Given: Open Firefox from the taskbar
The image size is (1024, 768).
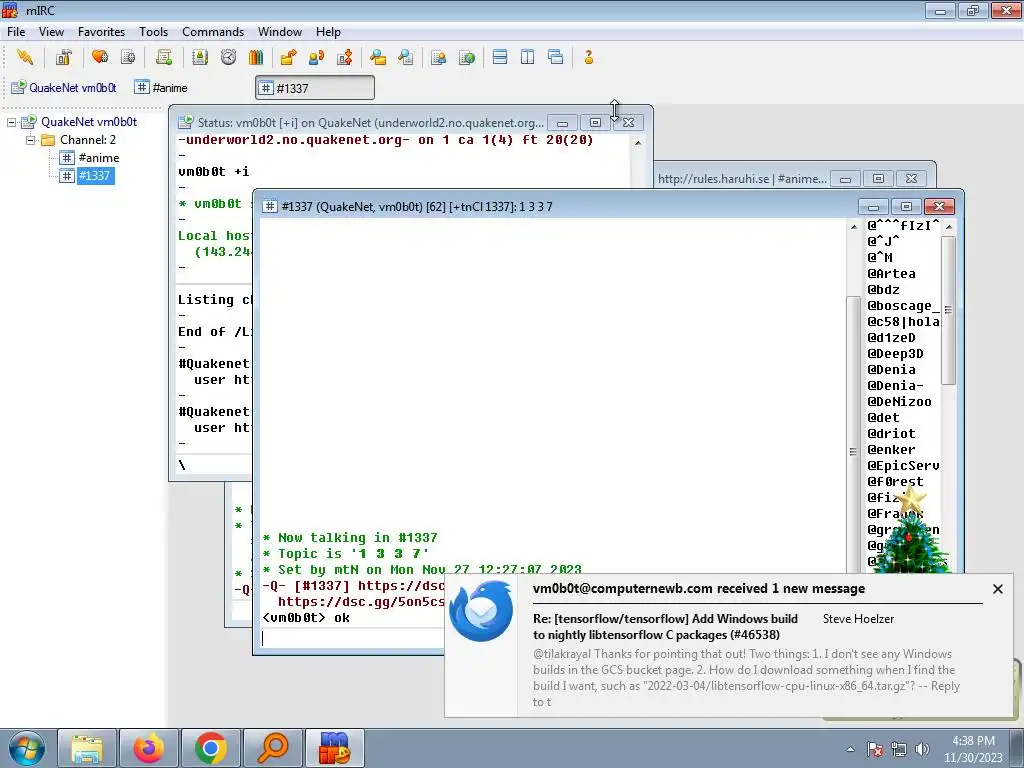Looking at the screenshot, I should [x=149, y=748].
